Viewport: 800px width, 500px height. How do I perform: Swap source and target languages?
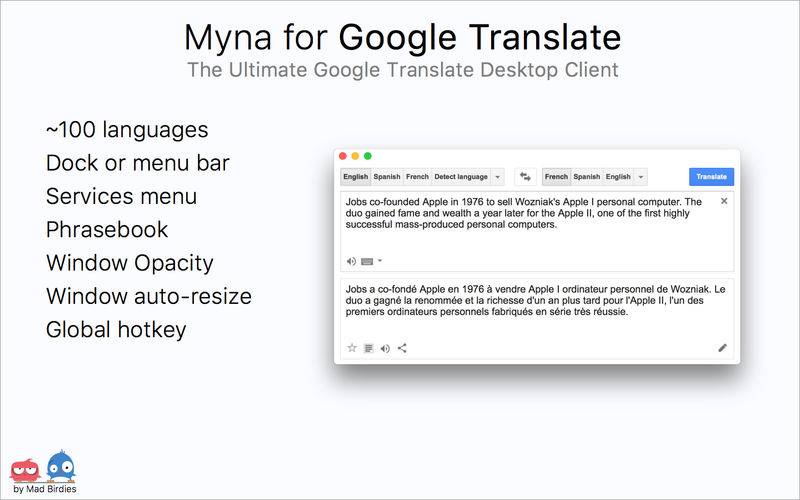coord(525,177)
